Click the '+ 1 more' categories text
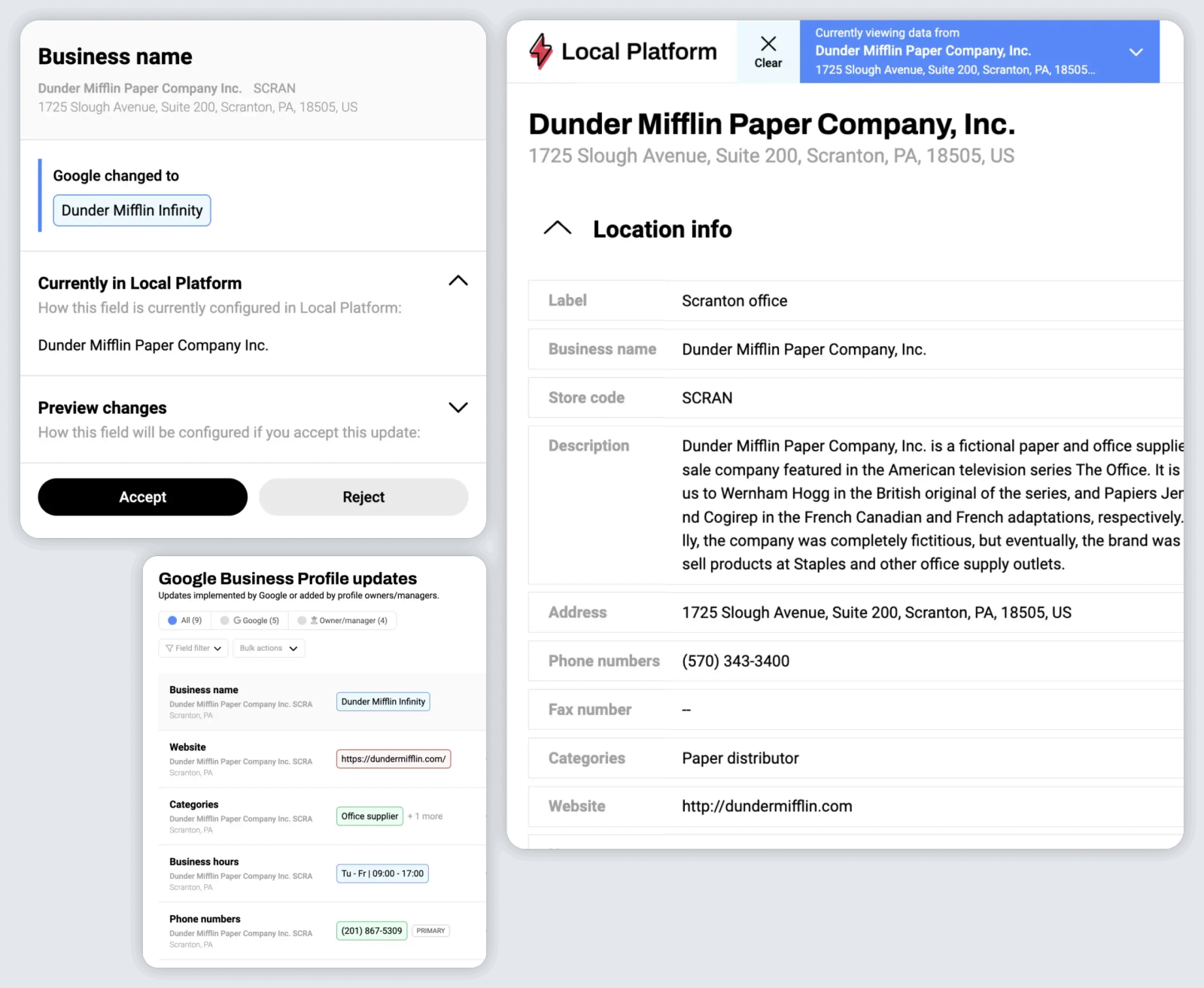The height and width of the screenshot is (988, 1204). [x=425, y=816]
